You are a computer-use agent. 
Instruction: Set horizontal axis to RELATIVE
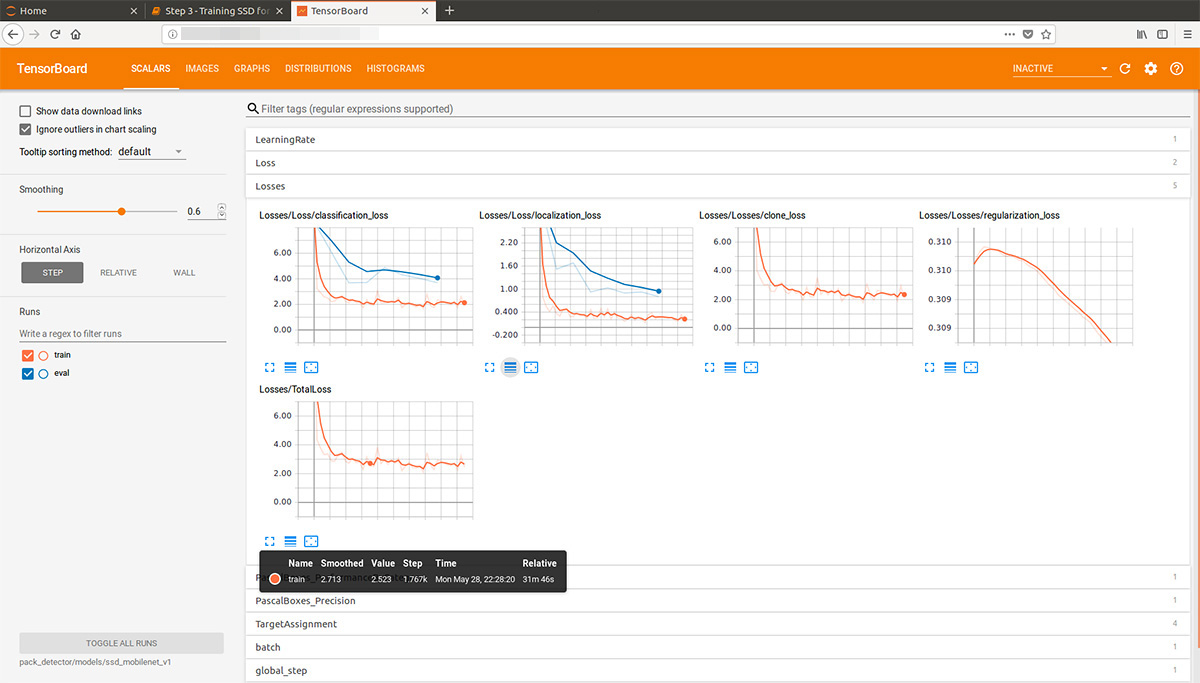point(118,272)
